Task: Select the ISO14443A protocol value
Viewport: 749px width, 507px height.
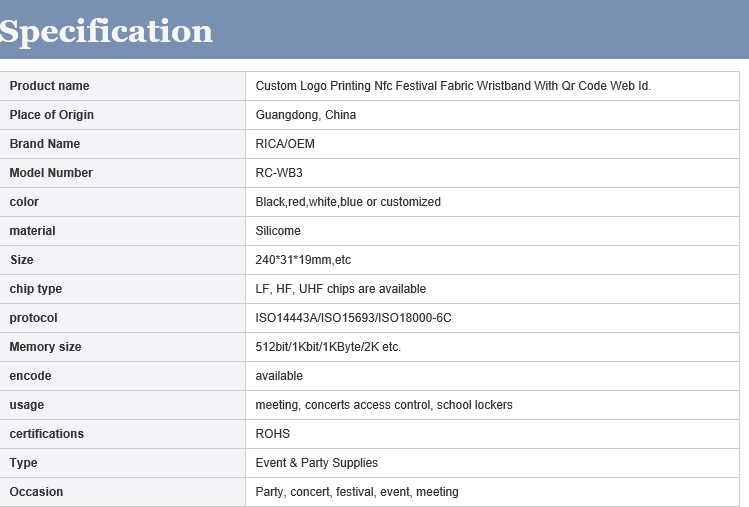Action: [353, 318]
